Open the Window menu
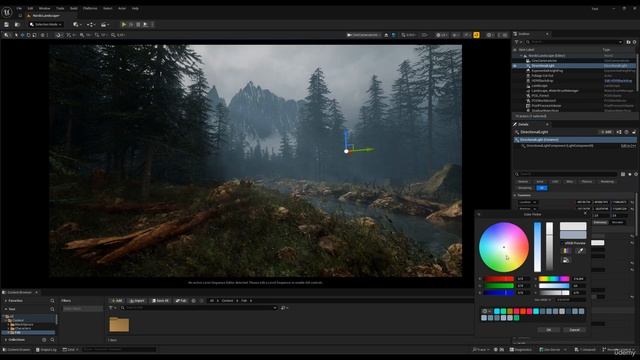The image size is (640, 360). (x=44, y=8)
